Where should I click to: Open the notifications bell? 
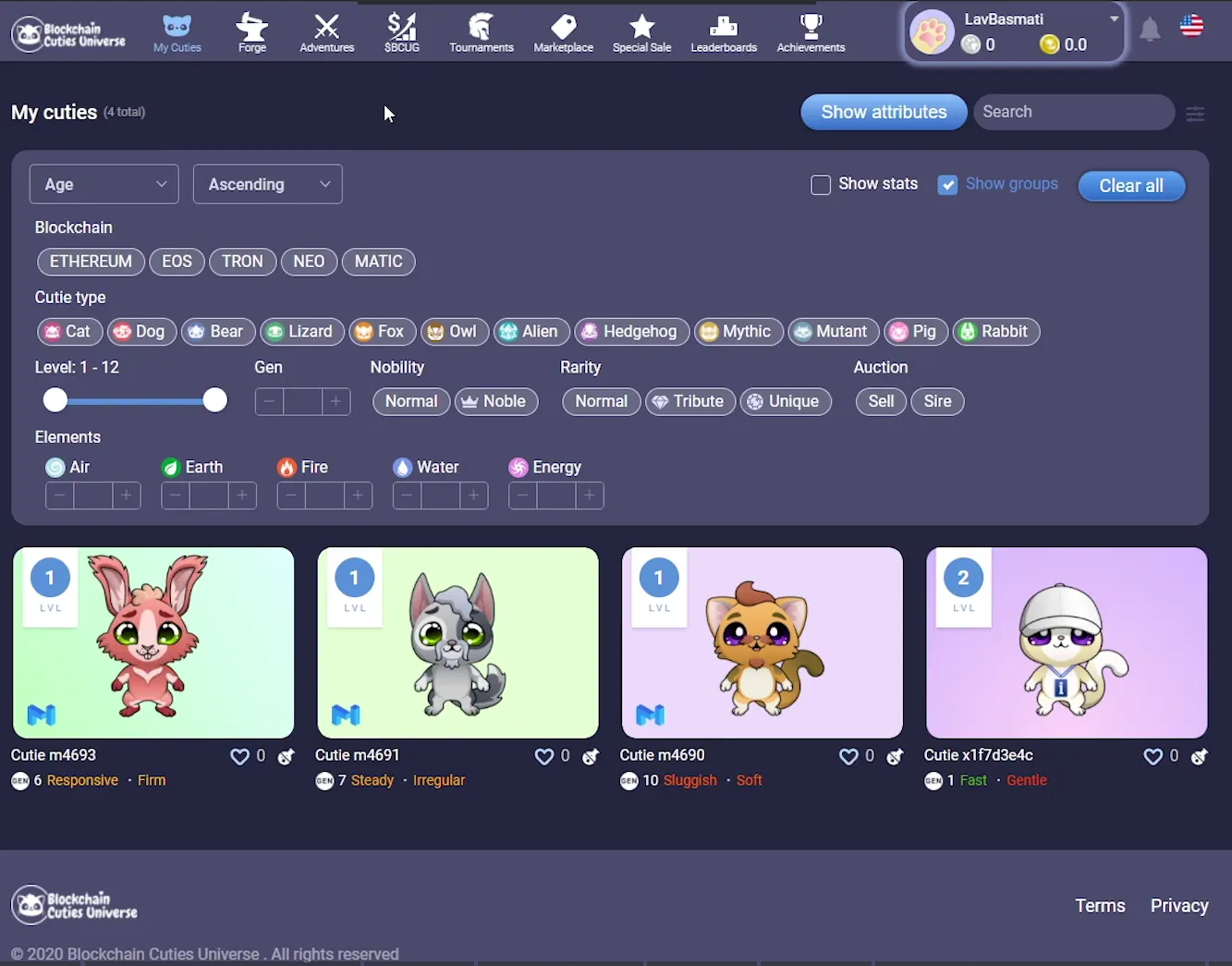coord(1150,31)
